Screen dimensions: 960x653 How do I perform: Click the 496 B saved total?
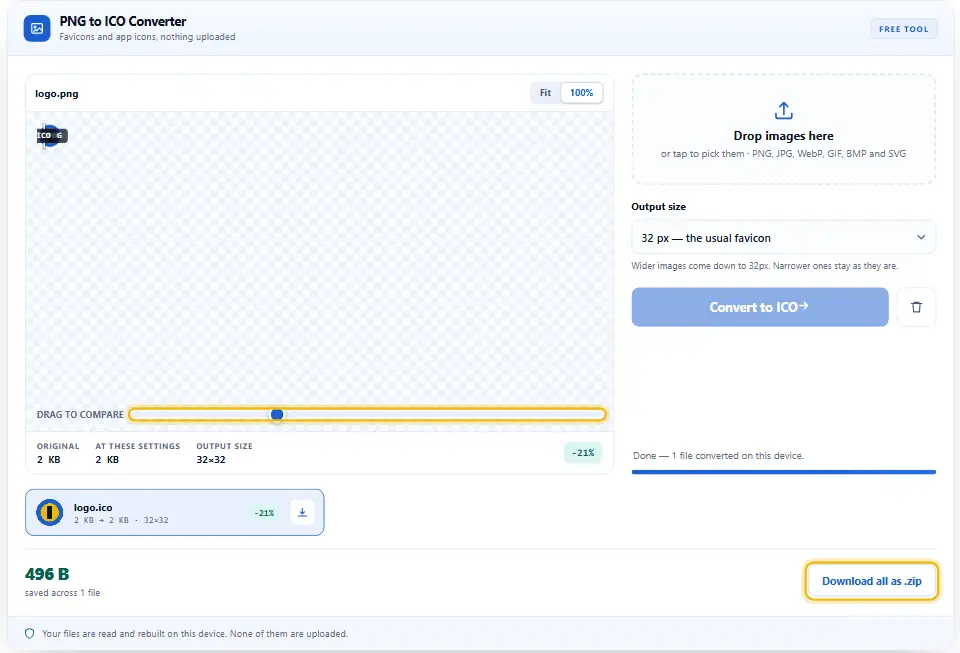click(x=47, y=574)
